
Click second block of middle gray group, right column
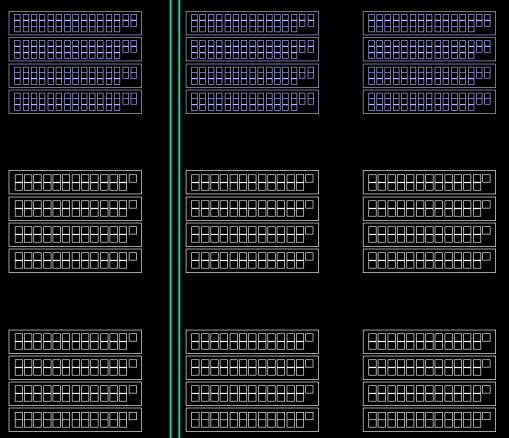[x=429, y=209]
